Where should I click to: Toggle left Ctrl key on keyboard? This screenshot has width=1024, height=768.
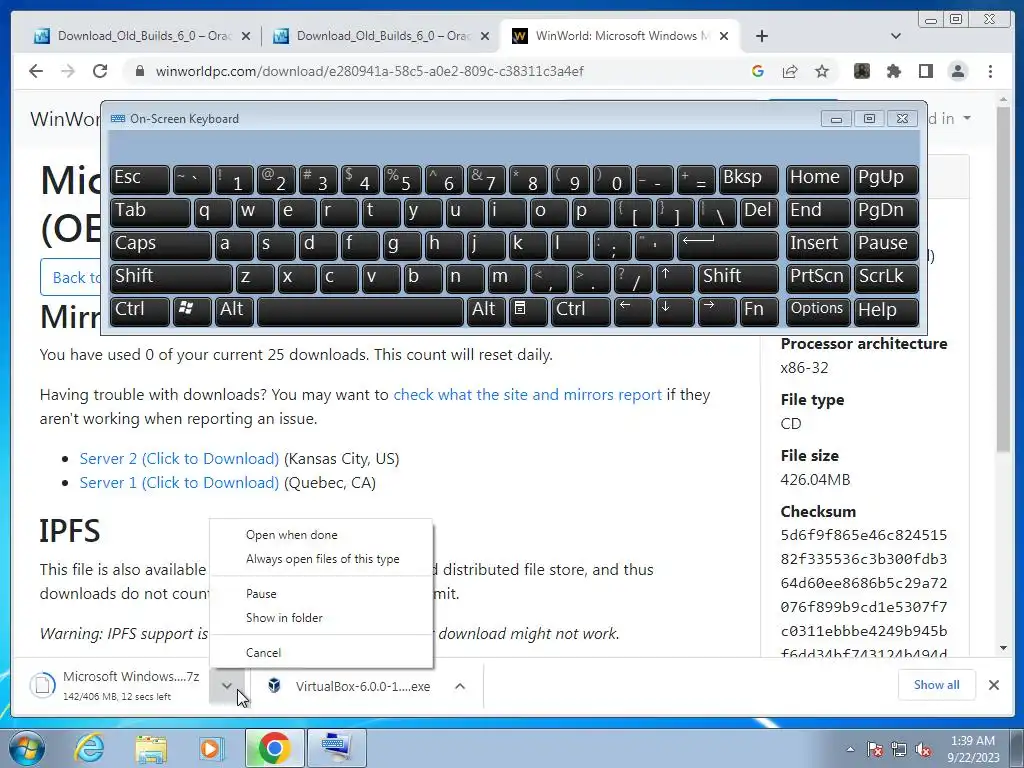(139, 310)
